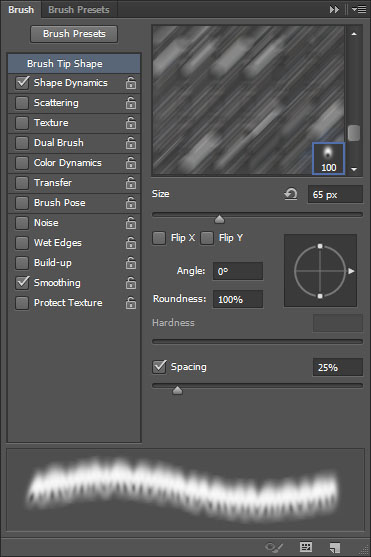Lock the Transfer brush setting
The height and width of the screenshot is (557, 371).
[131, 183]
